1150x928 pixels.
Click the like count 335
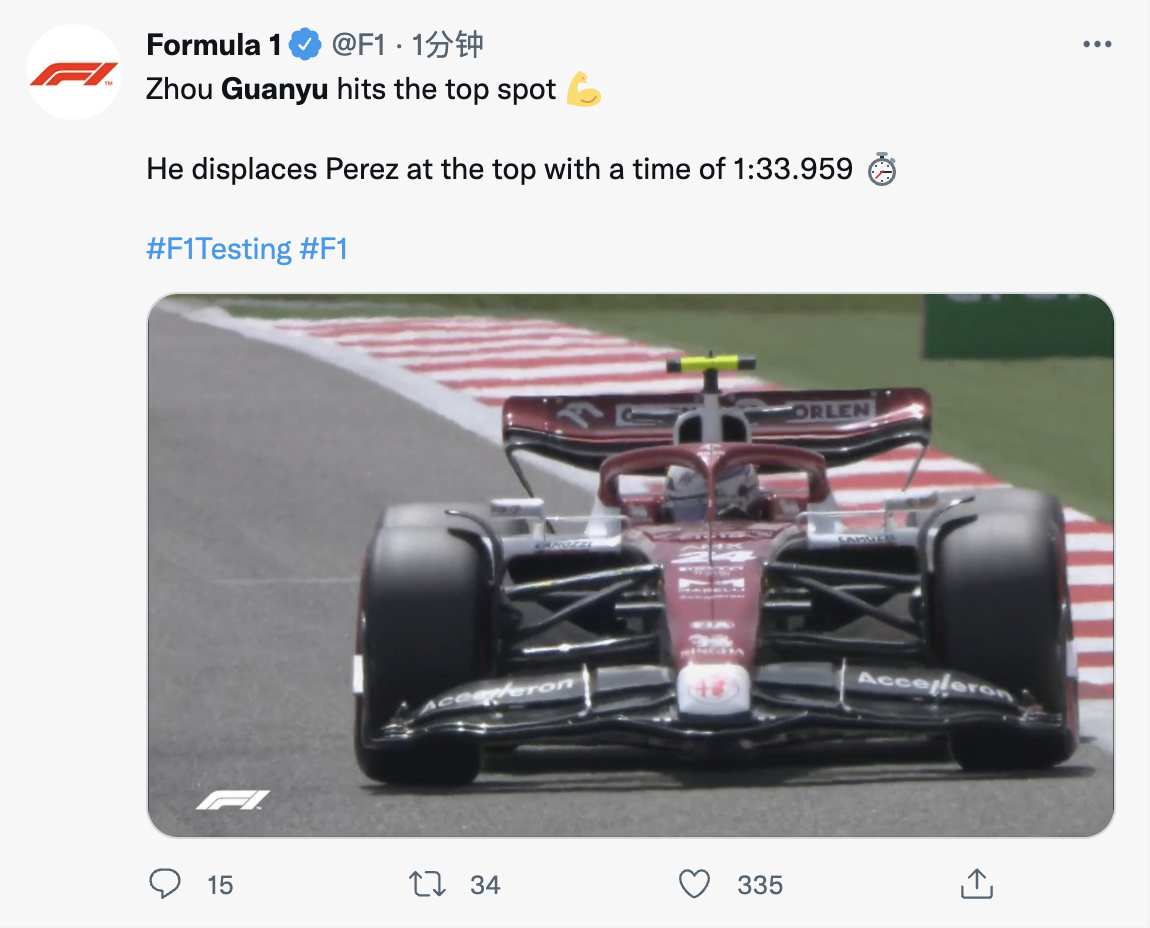point(760,885)
